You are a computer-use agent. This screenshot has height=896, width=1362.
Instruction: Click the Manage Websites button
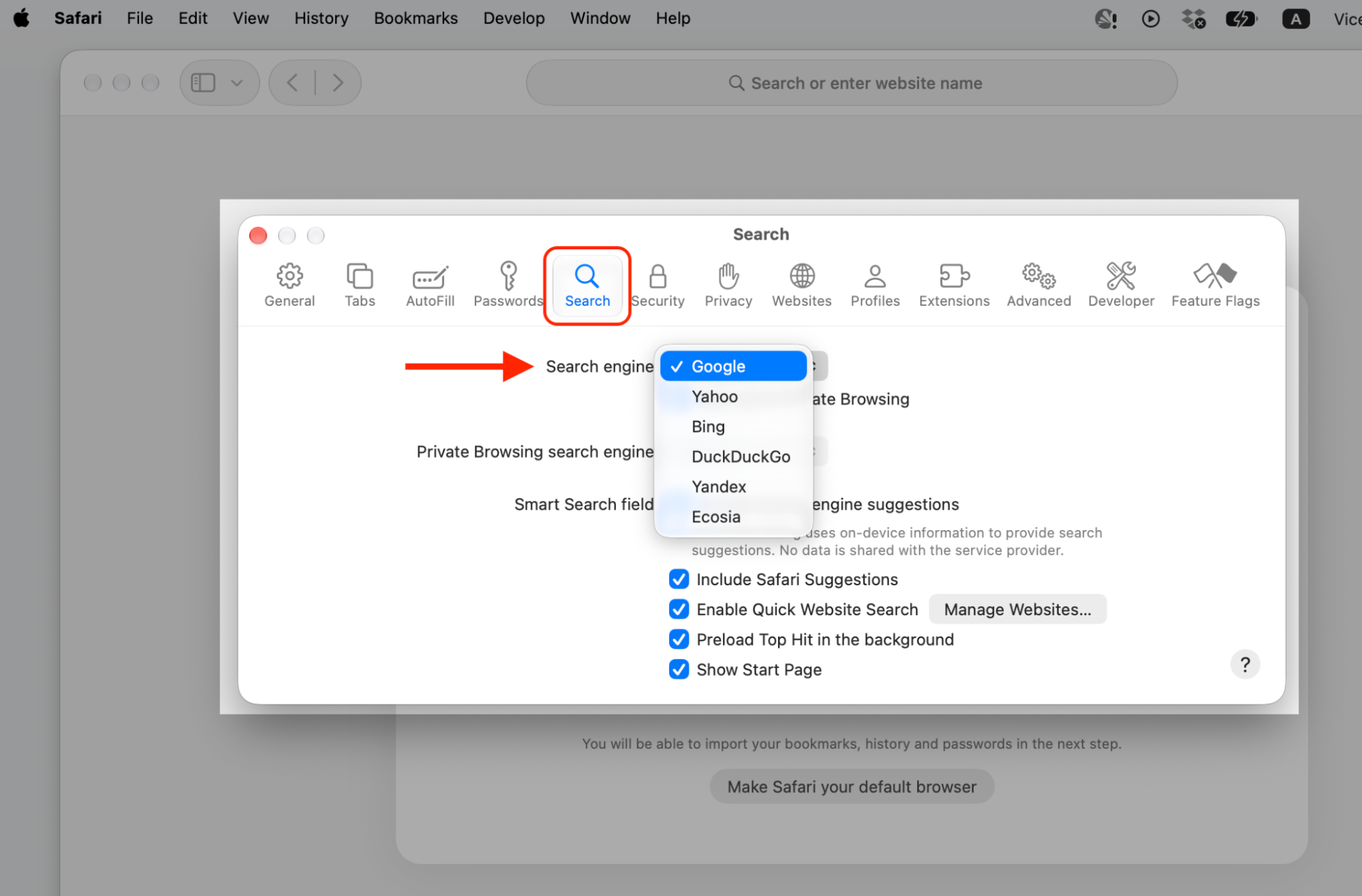point(1017,609)
